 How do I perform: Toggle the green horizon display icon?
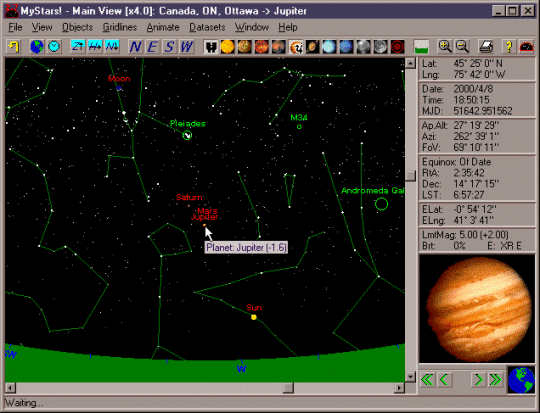pyautogui.click(x=422, y=47)
